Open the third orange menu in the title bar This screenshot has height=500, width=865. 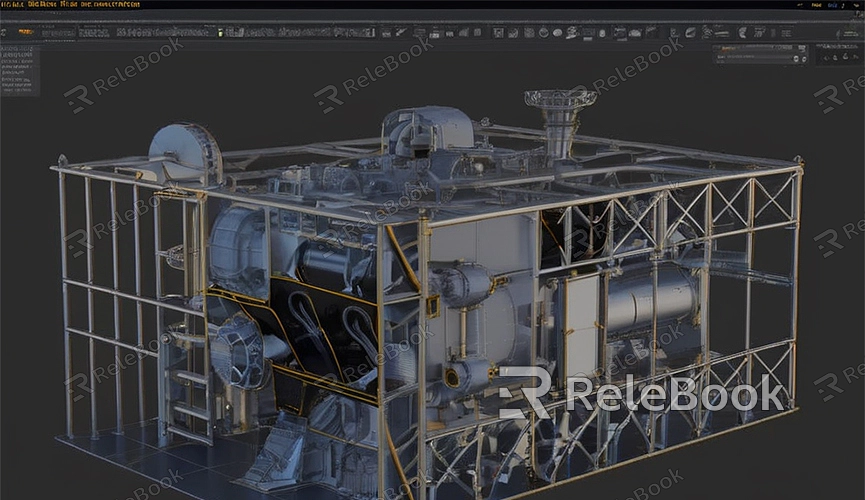69,4
